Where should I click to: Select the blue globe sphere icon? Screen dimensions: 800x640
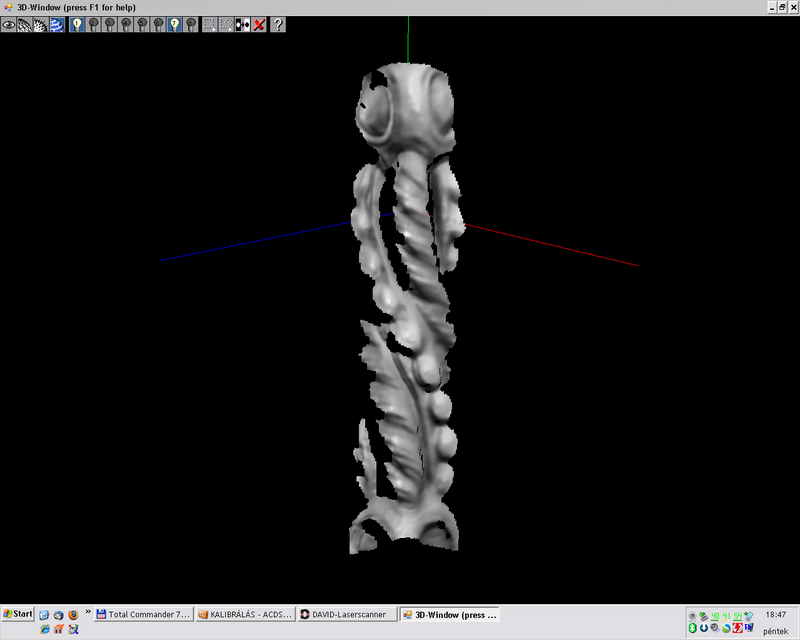tap(57, 24)
